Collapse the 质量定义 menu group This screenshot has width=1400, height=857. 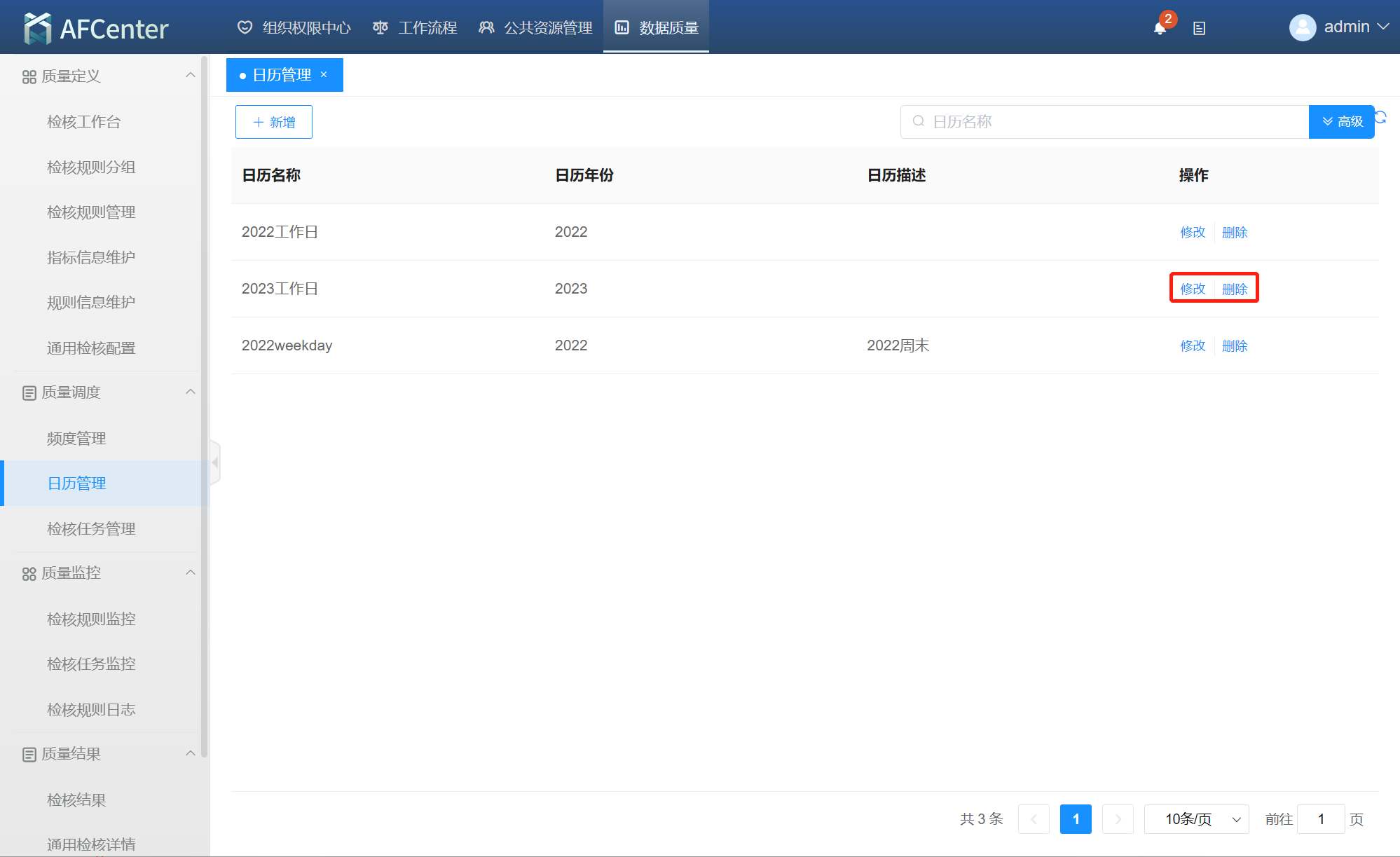(x=190, y=76)
